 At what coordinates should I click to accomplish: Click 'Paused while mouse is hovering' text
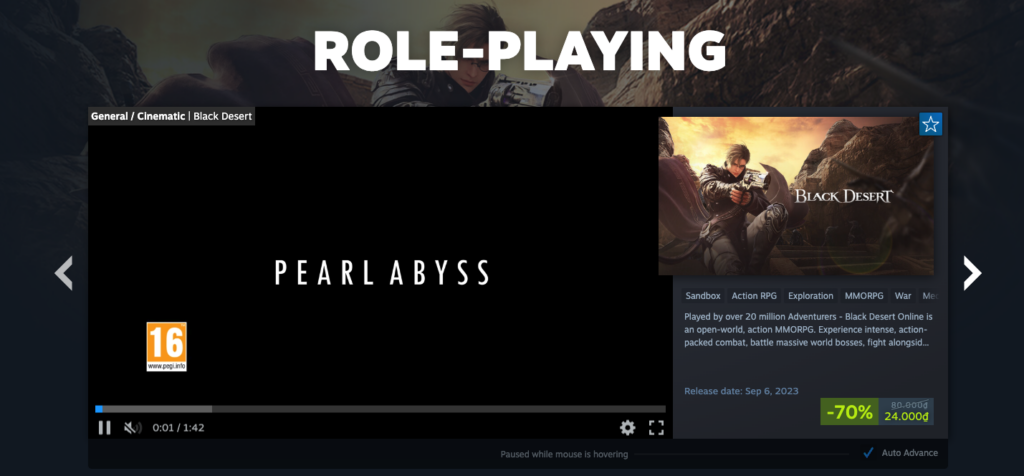[564, 454]
